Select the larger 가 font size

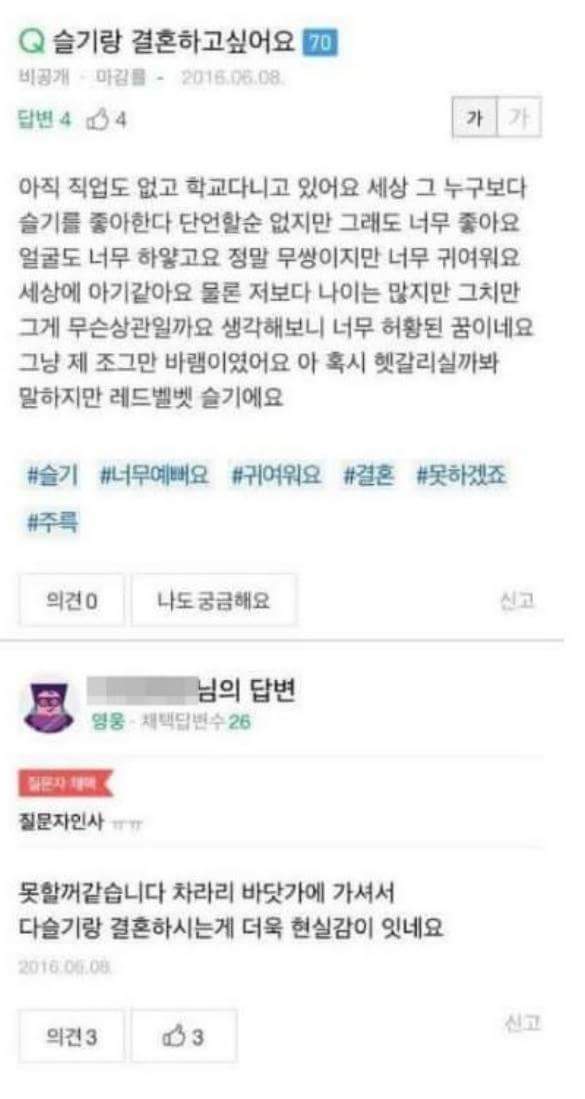[518, 118]
